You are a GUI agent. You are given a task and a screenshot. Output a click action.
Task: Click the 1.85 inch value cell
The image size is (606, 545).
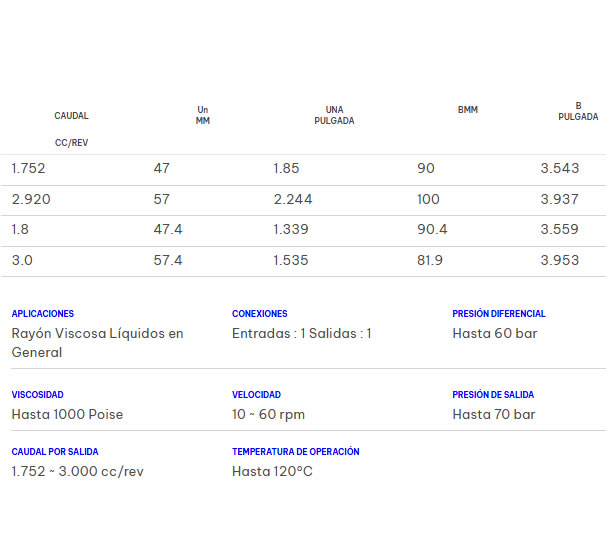click(286, 168)
